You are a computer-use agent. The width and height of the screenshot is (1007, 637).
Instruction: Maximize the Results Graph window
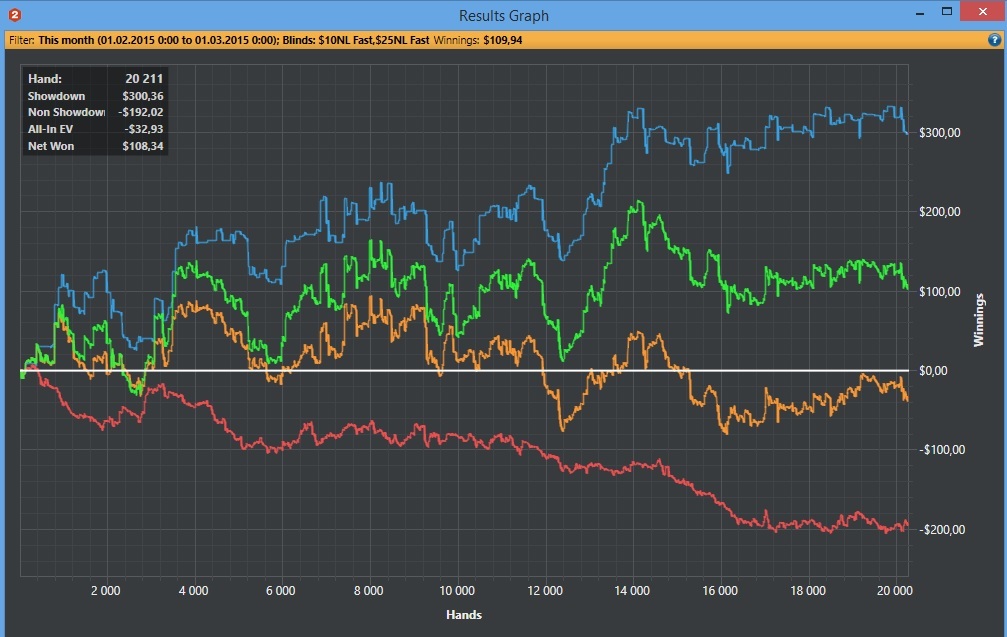[x=947, y=12]
